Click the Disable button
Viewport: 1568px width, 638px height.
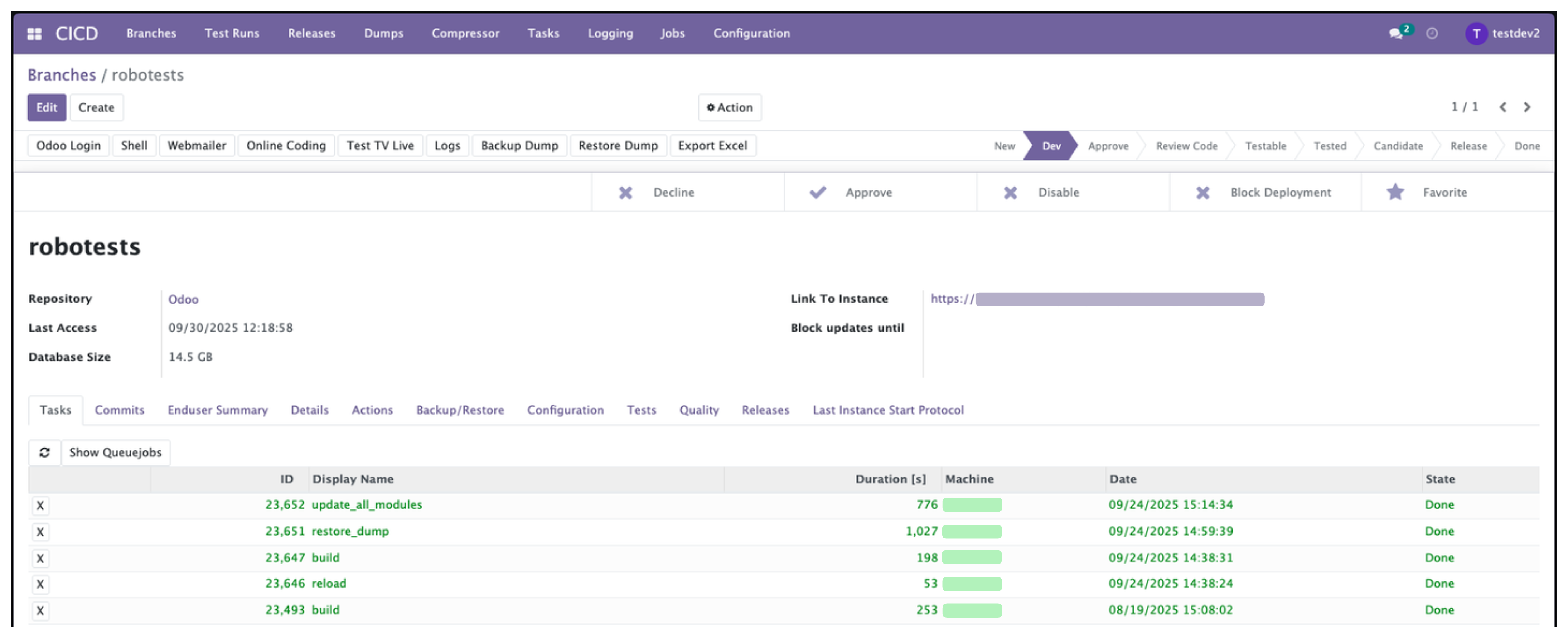(1073, 192)
